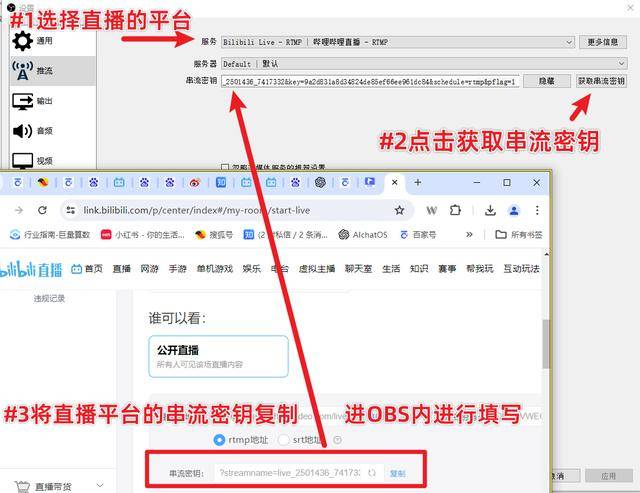Refresh the stream key on Bilibili page
Viewport: 640px width, 493px height.
(371, 473)
